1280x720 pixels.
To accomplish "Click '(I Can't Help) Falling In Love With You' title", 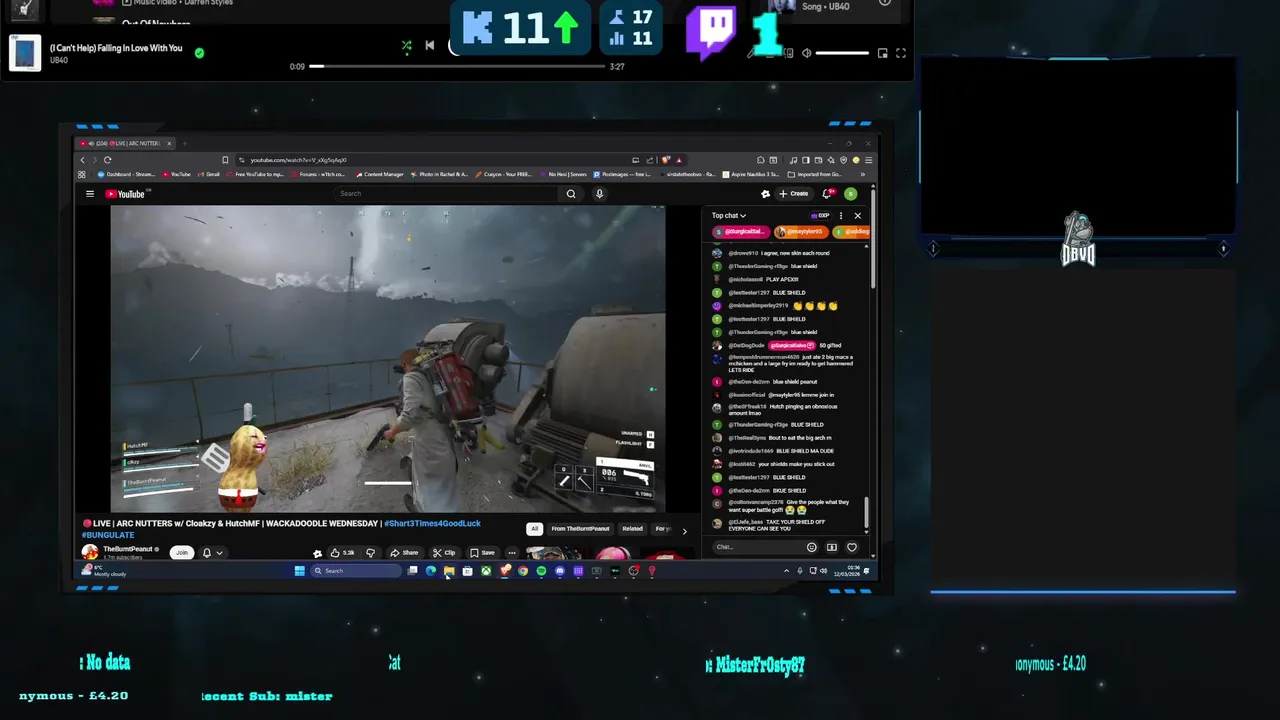I will [116, 48].
